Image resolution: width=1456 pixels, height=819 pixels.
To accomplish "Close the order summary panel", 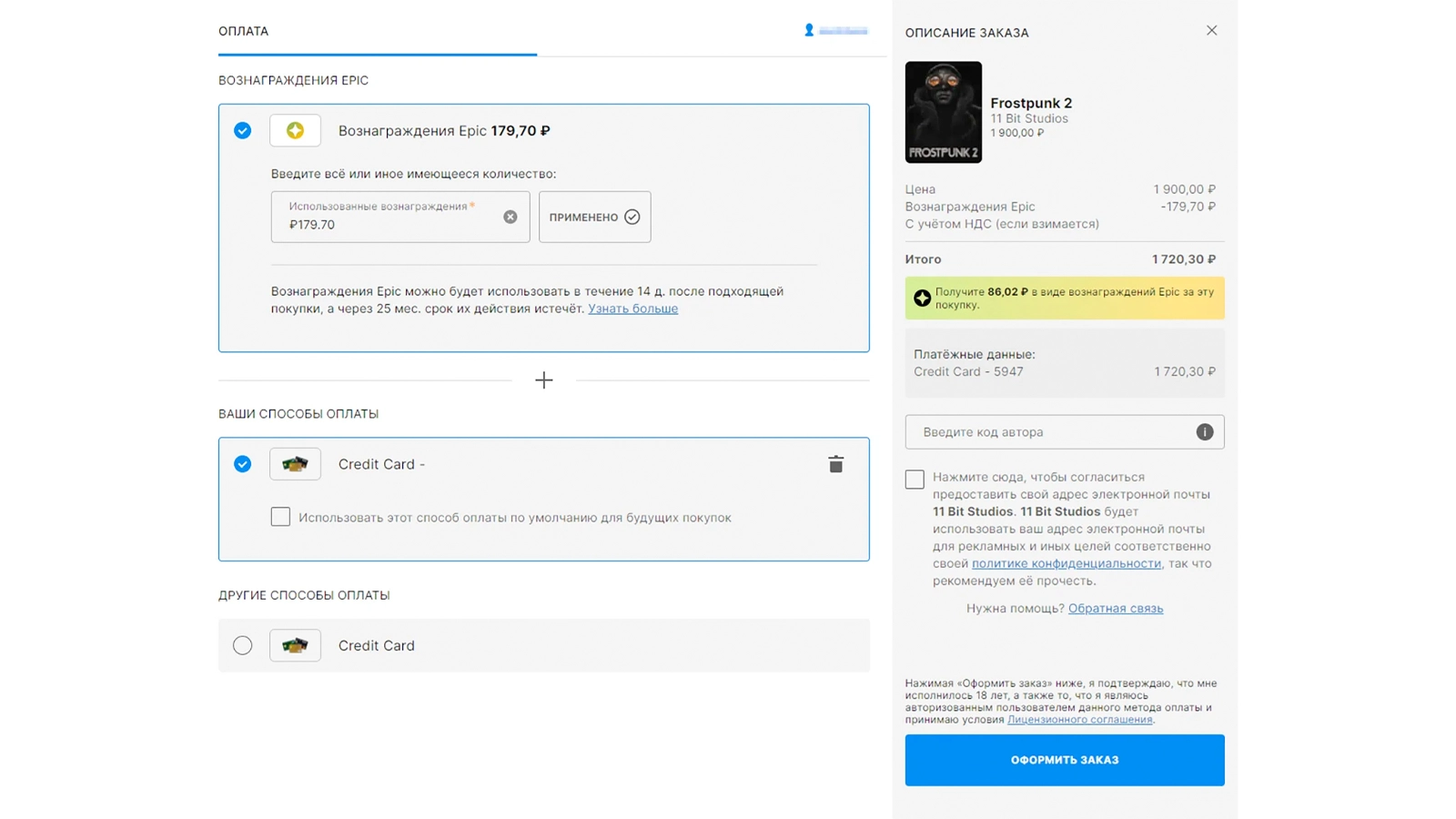I will coord(1211,31).
